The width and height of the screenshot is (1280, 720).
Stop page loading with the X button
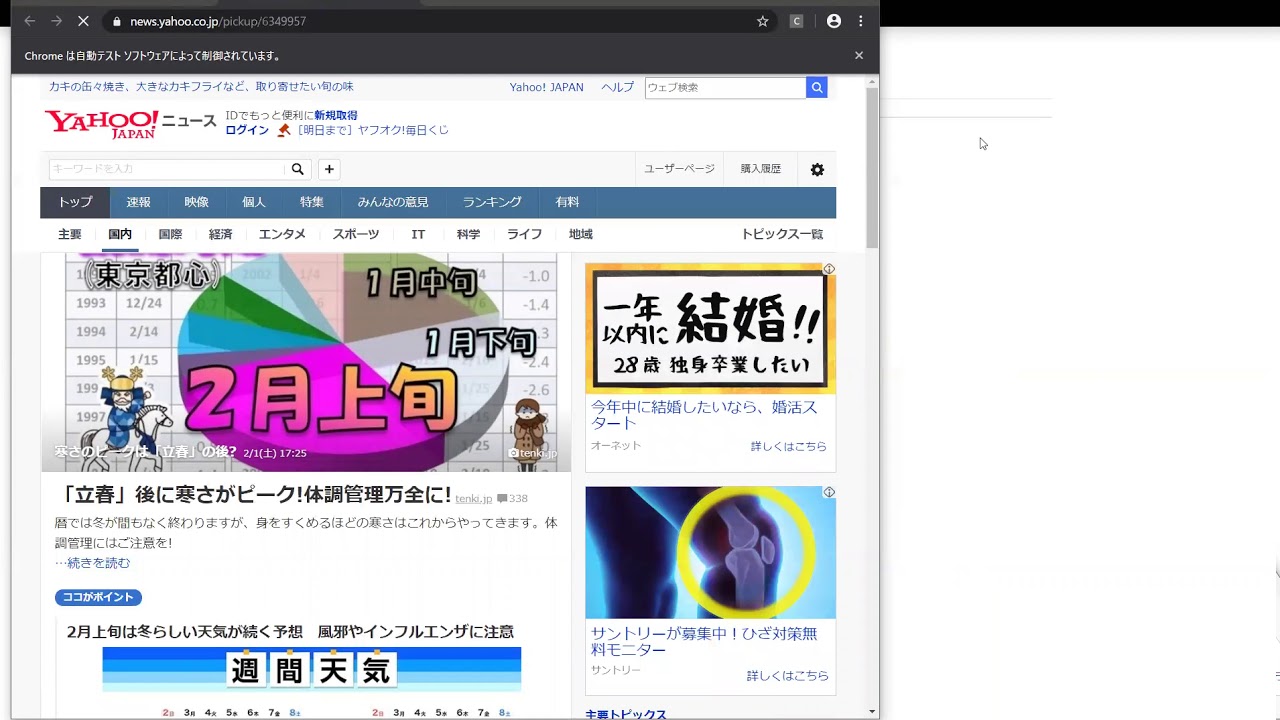pos(83,21)
